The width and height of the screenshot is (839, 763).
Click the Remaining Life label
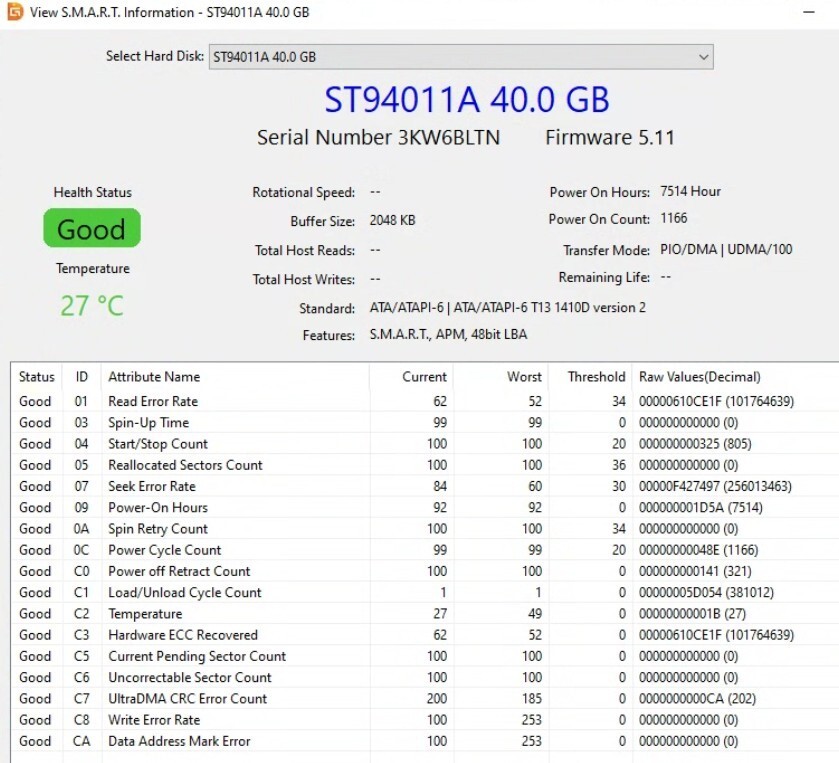(x=604, y=277)
